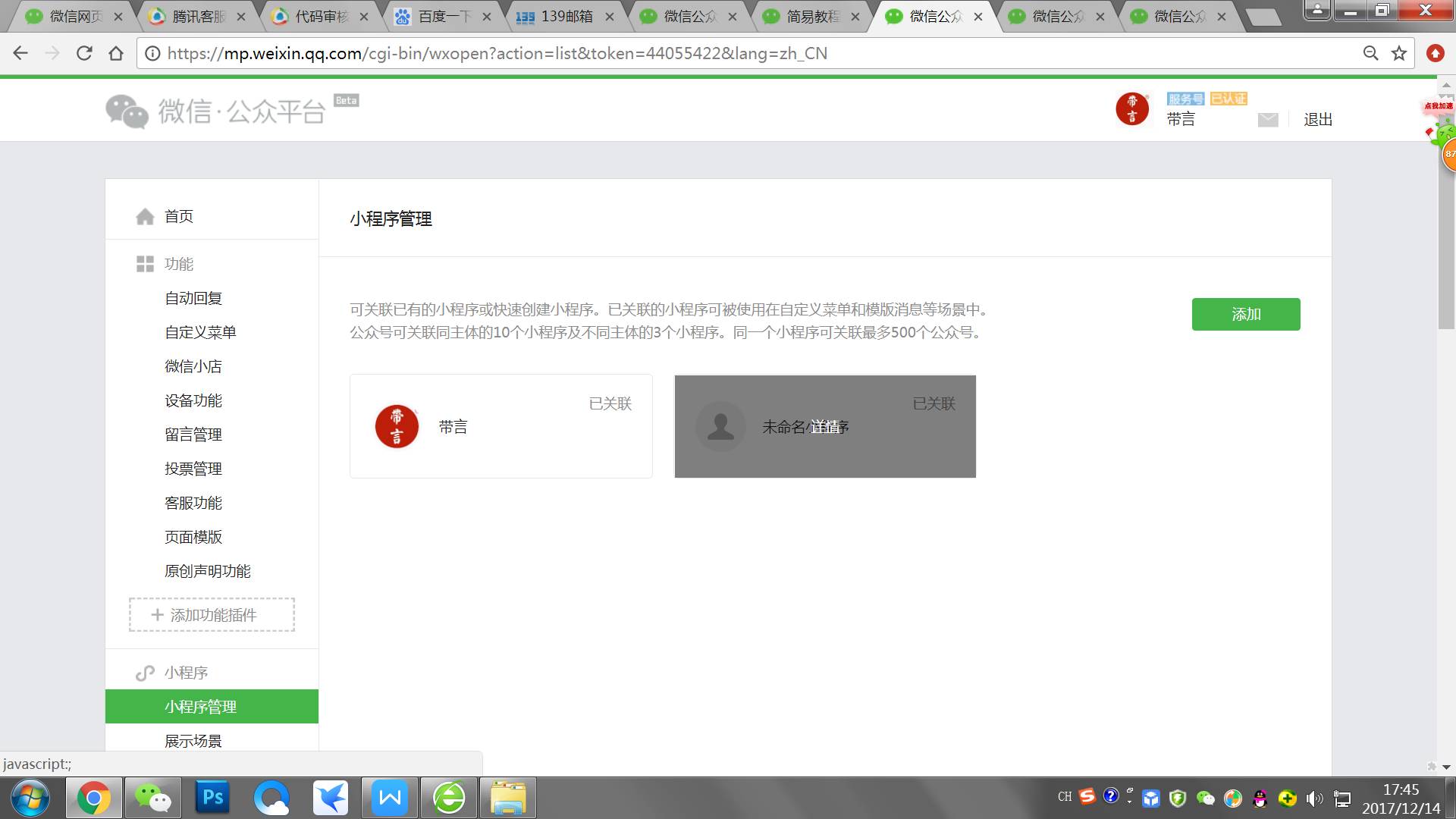The image size is (1456, 819).
Task: Switch to the 百度一下 browser tab
Action: (443, 17)
